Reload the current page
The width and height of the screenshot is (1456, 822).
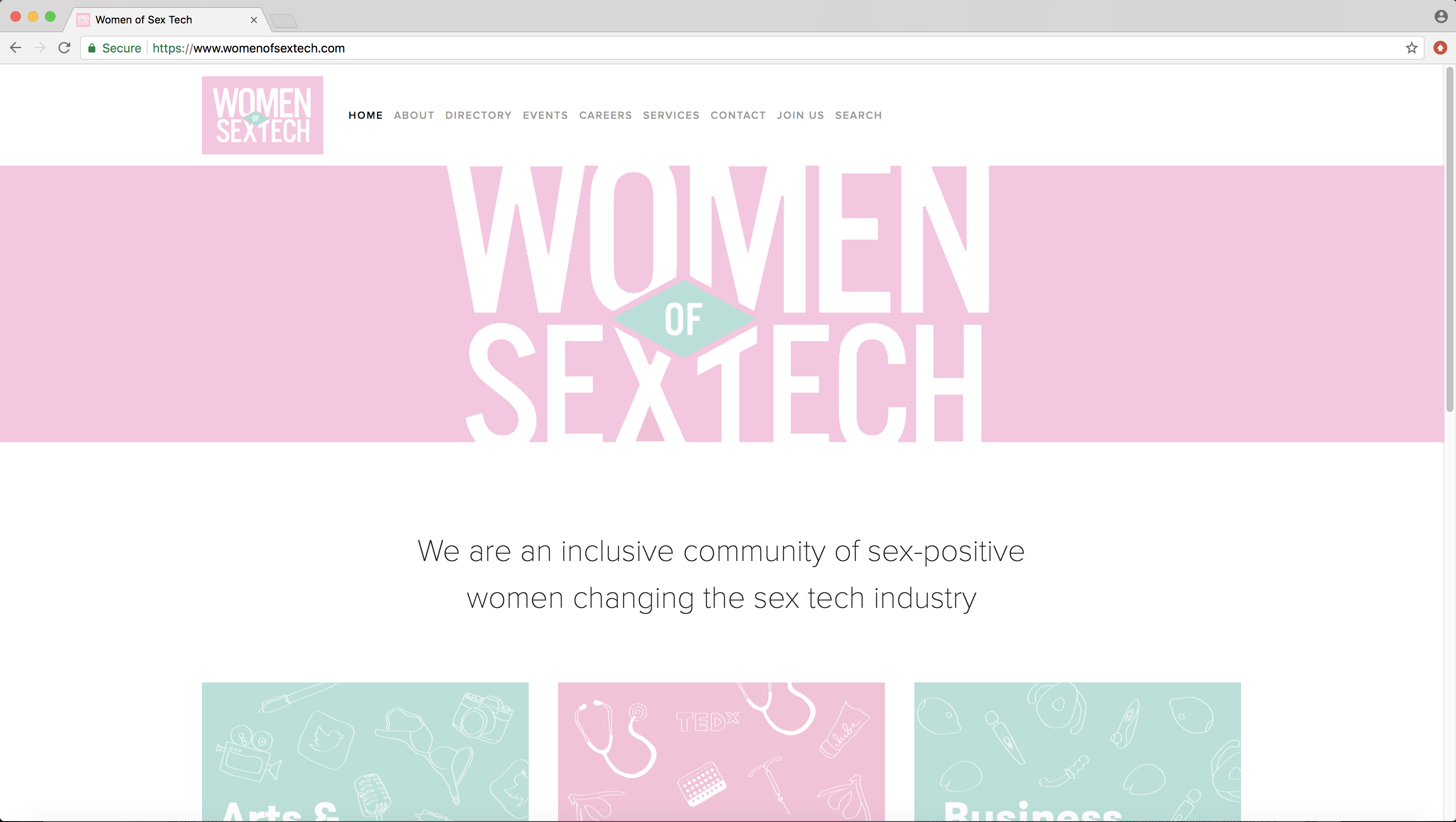[65, 48]
